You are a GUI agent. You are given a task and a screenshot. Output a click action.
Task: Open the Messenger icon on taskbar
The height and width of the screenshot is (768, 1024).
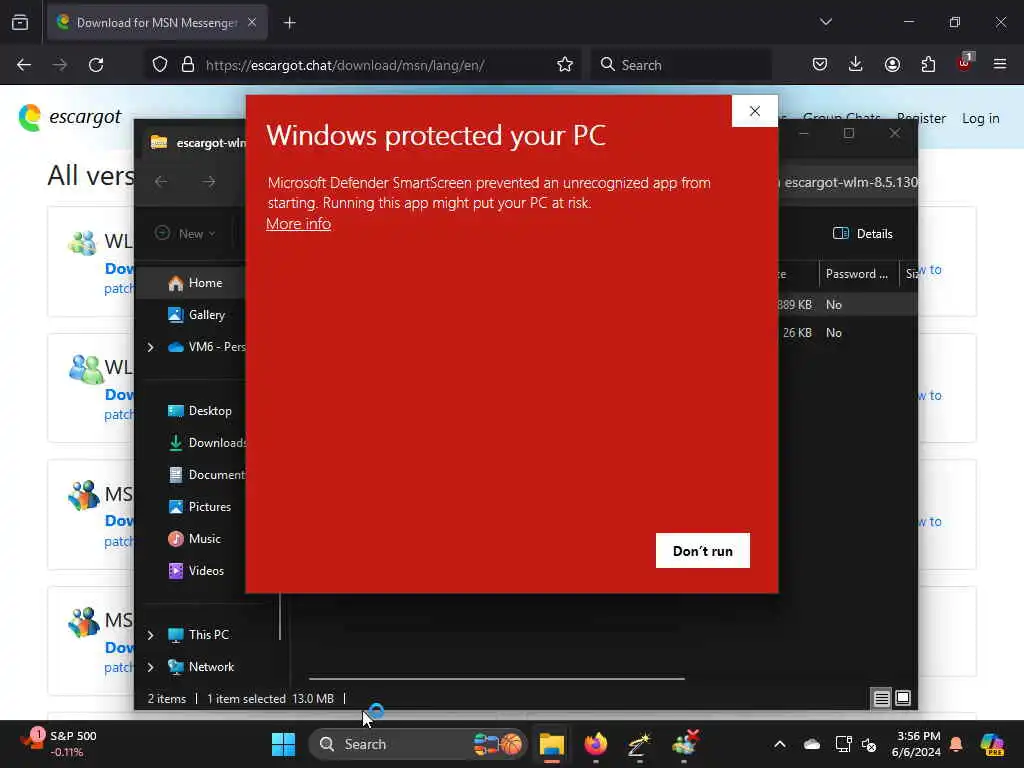pyautogui.click(x=685, y=744)
